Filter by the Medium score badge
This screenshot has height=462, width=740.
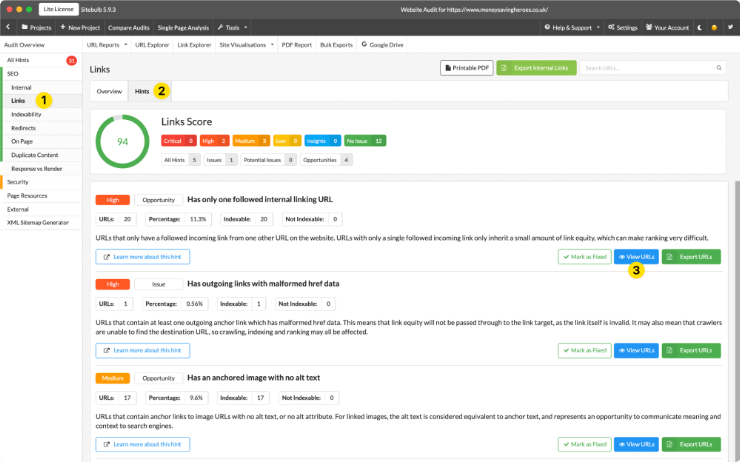click(x=252, y=141)
